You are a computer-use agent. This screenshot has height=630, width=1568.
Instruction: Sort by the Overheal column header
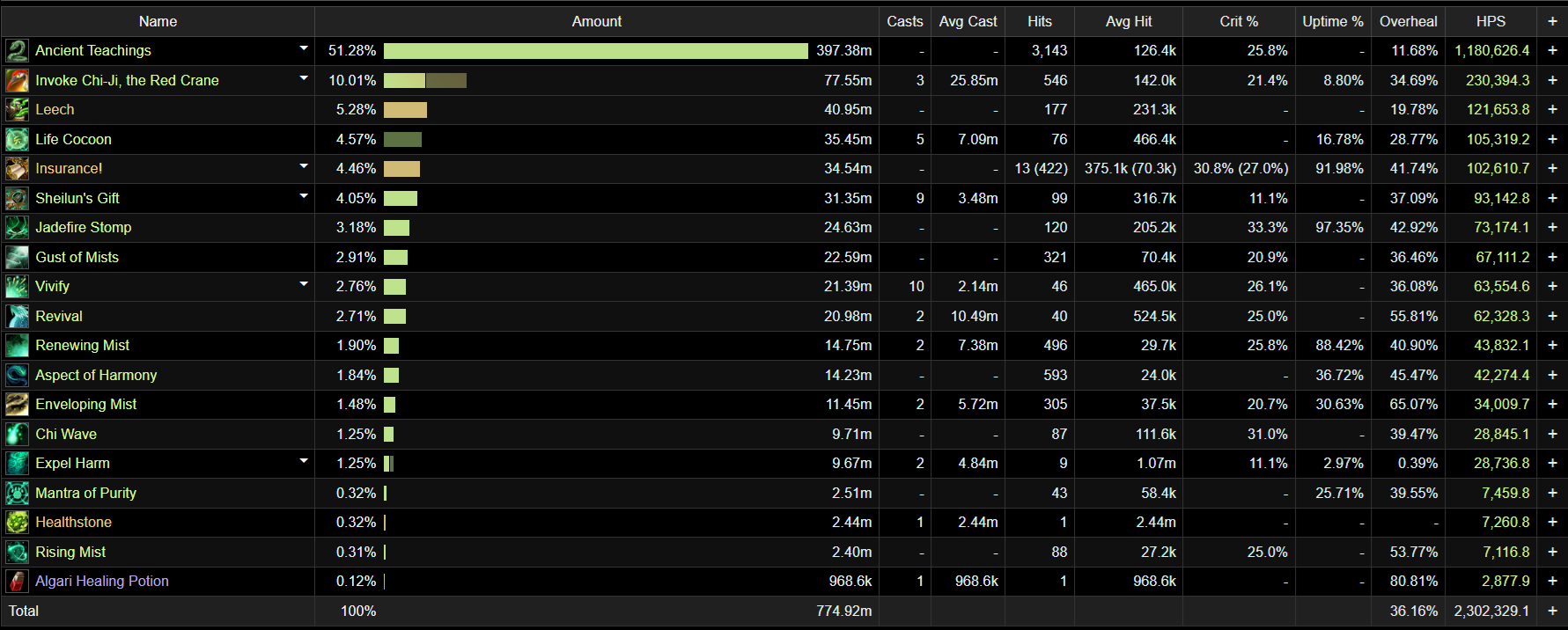[x=1408, y=21]
